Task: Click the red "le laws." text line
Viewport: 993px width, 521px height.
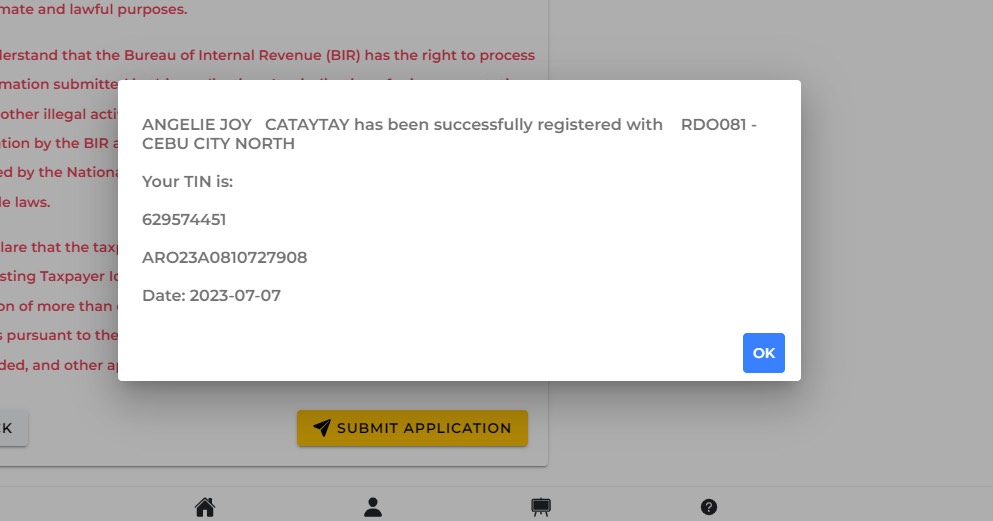Action: point(25,202)
